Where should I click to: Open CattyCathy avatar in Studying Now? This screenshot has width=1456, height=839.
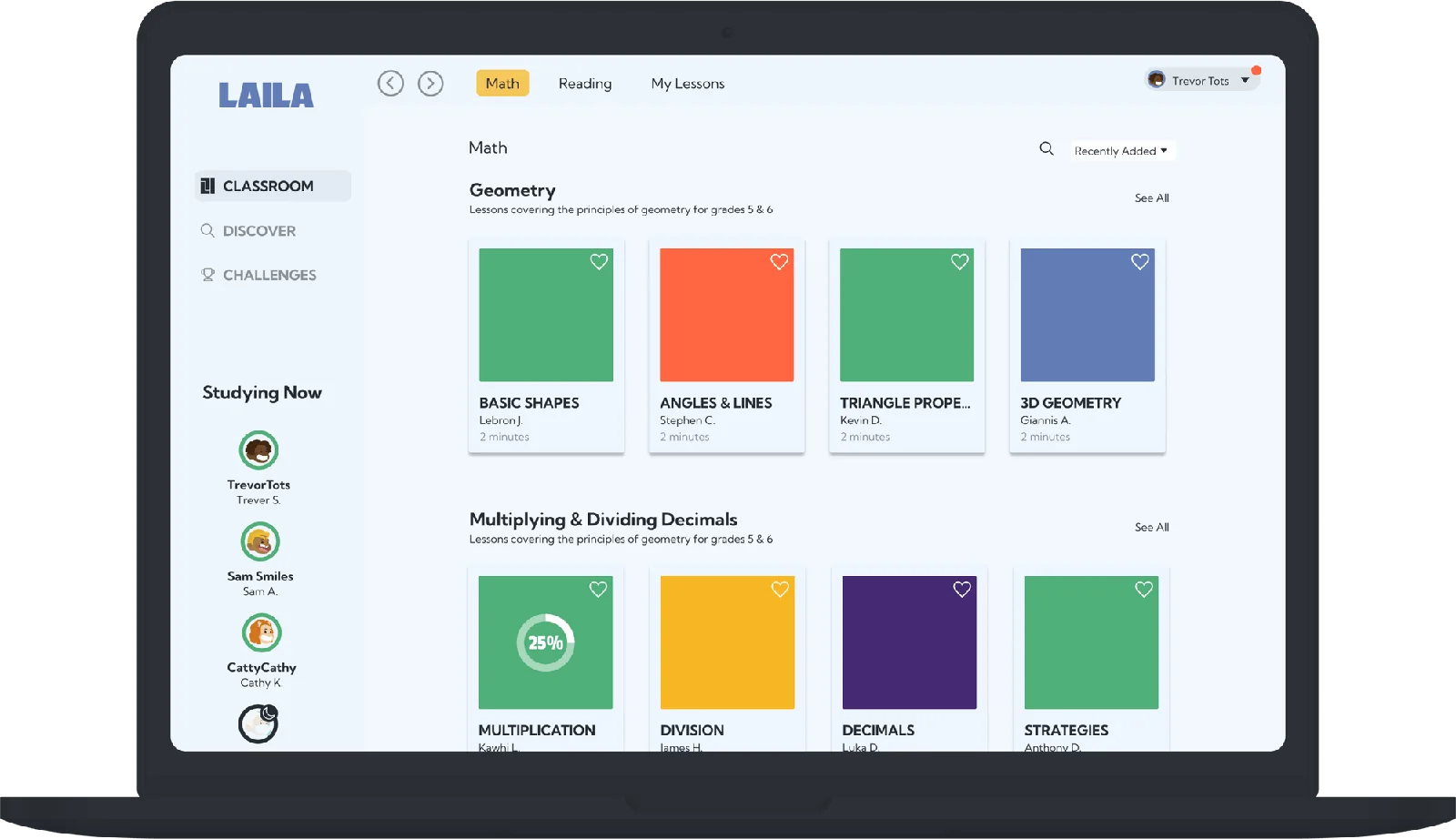click(262, 632)
